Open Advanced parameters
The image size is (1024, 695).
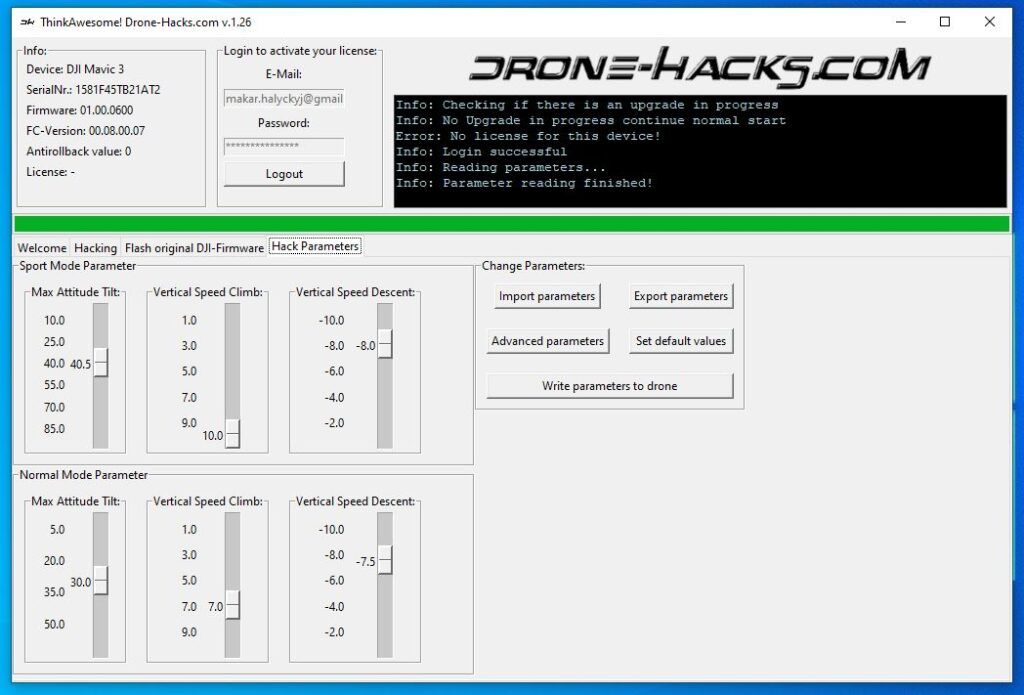[x=547, y=341]
